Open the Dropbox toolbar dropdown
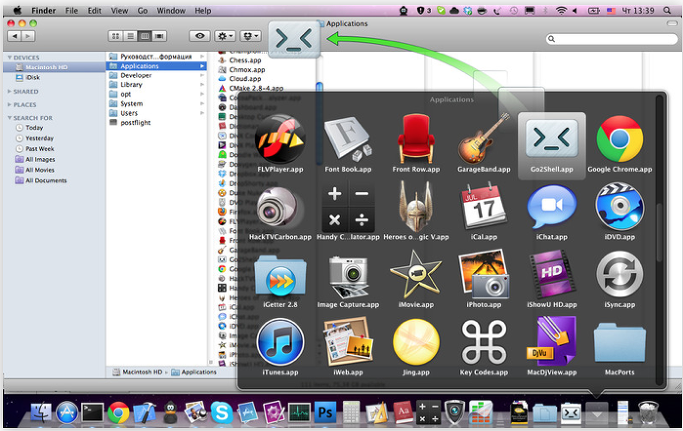This screenshot has height=431, width=683. click(250, 36)
